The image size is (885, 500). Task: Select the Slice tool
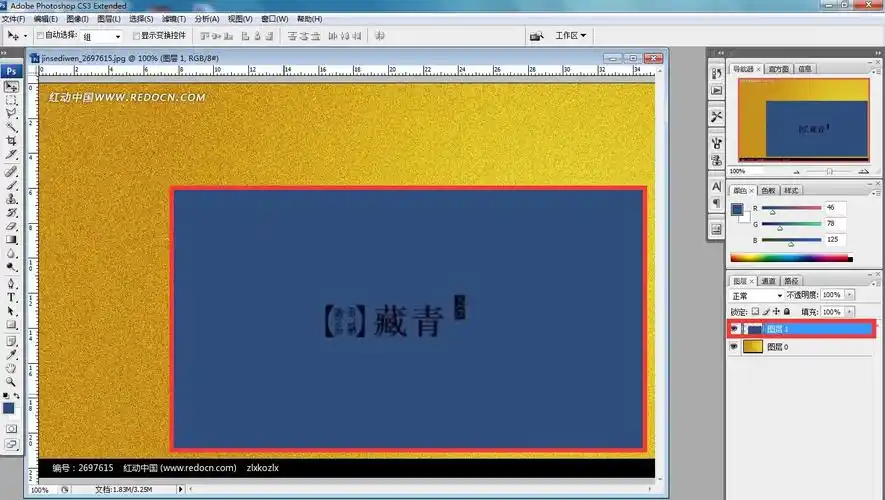tap(11, 154)
